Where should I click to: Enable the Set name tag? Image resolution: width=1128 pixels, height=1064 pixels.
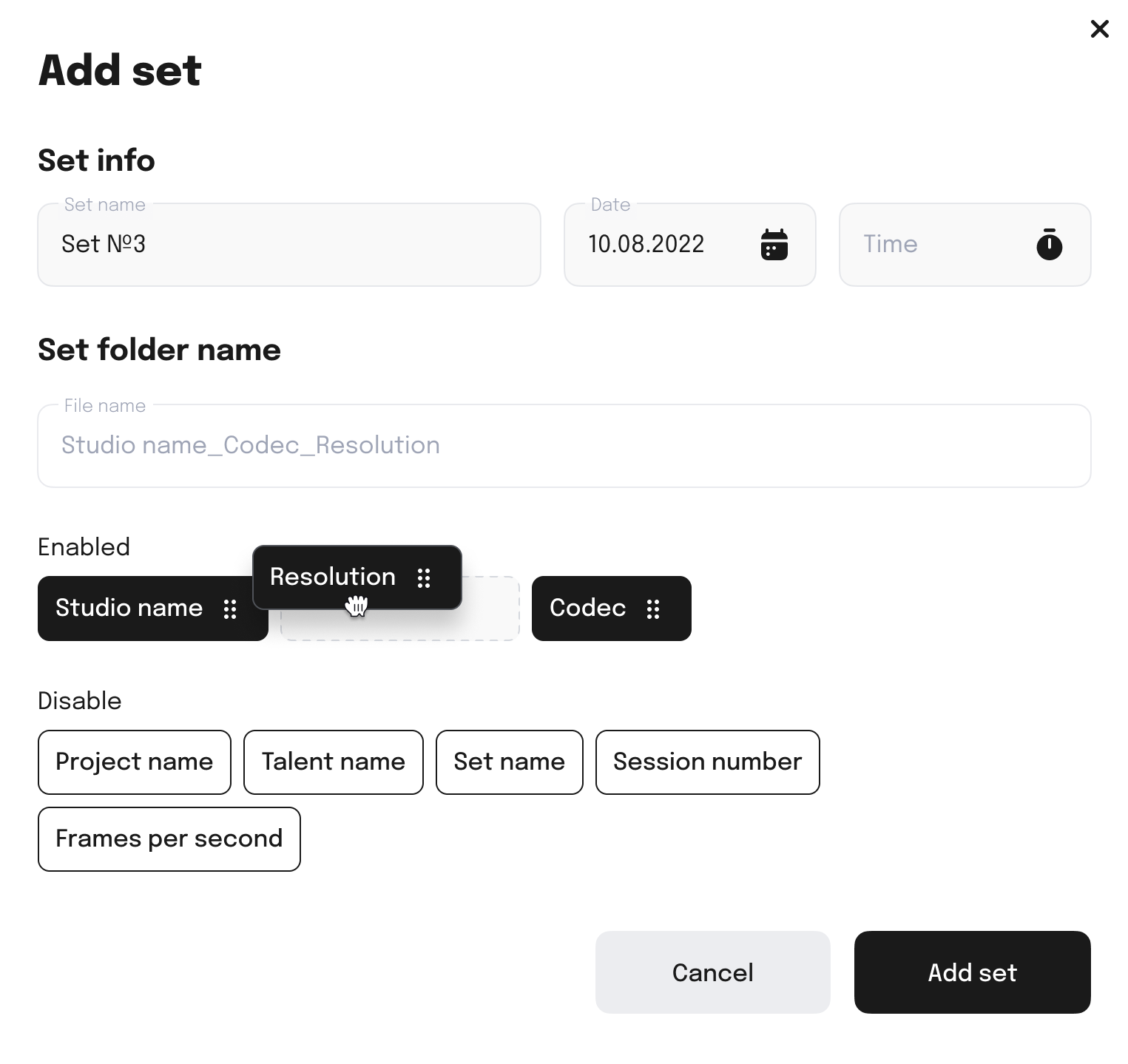click(x=510, y=762)
